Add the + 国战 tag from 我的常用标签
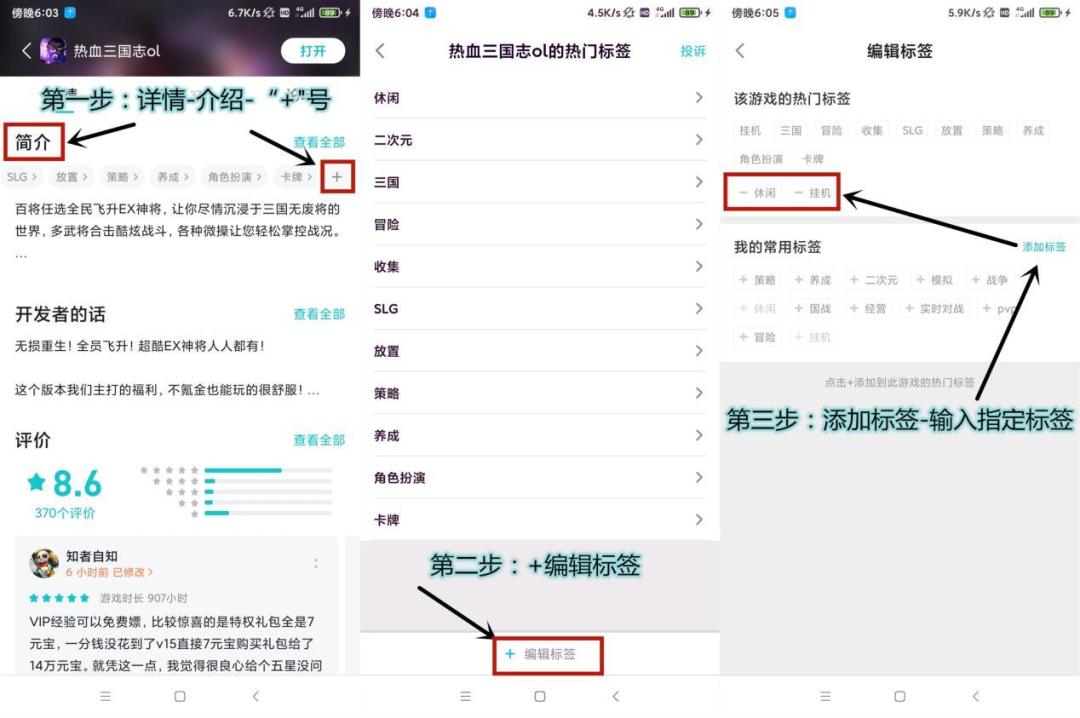The height and width of the screenshot is (718, 1080). coord(813,309)
